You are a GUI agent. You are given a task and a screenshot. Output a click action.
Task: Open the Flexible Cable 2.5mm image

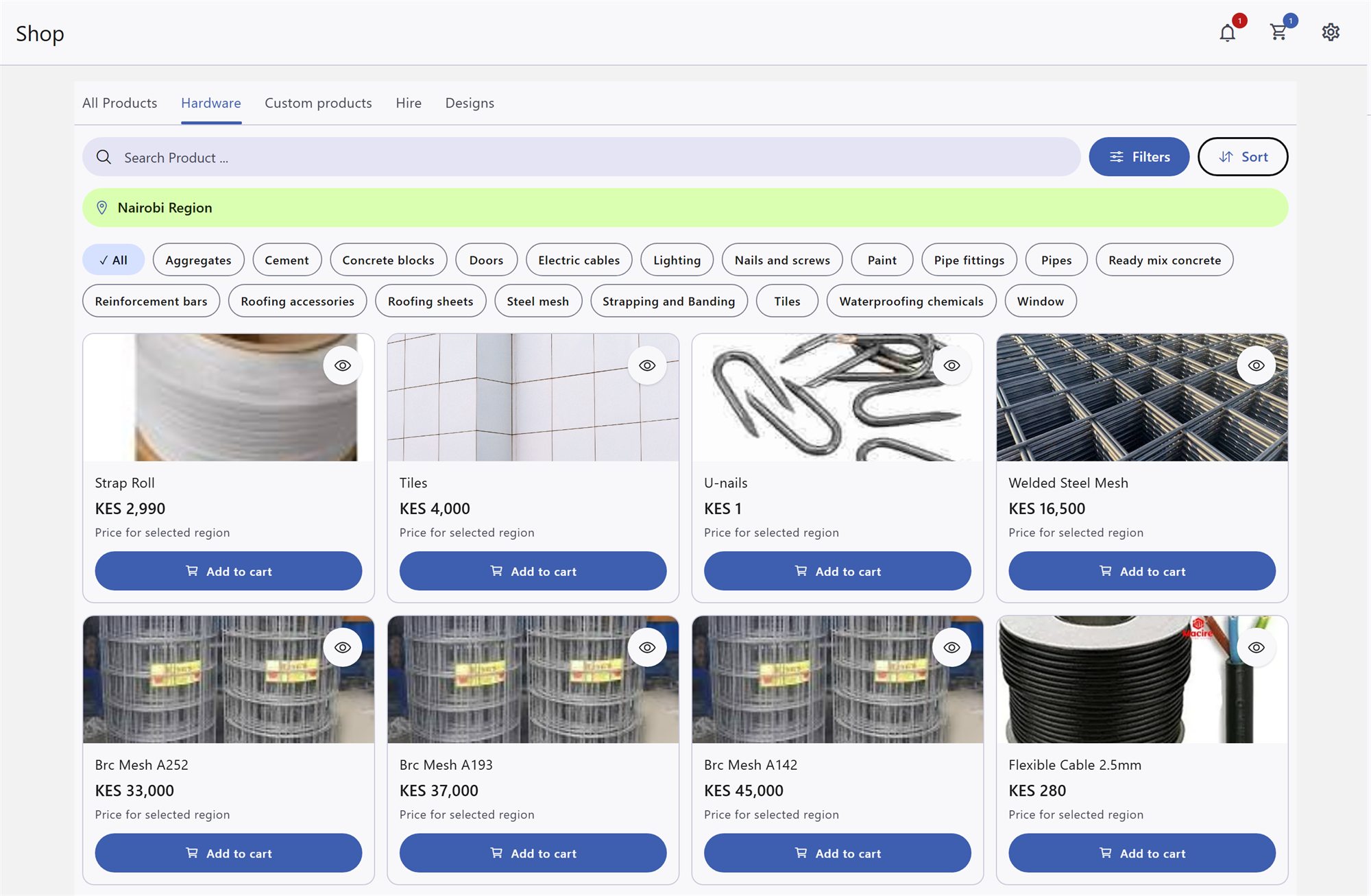(1141, 679)
